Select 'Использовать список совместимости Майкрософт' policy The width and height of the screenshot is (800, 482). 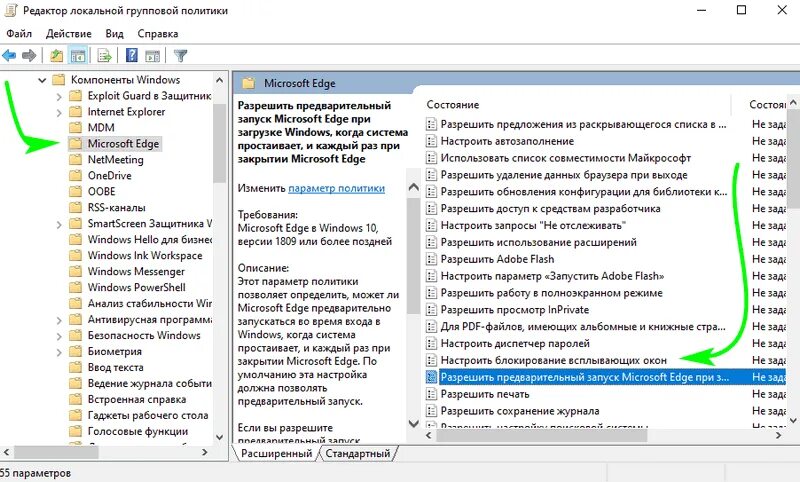point(566,158)
